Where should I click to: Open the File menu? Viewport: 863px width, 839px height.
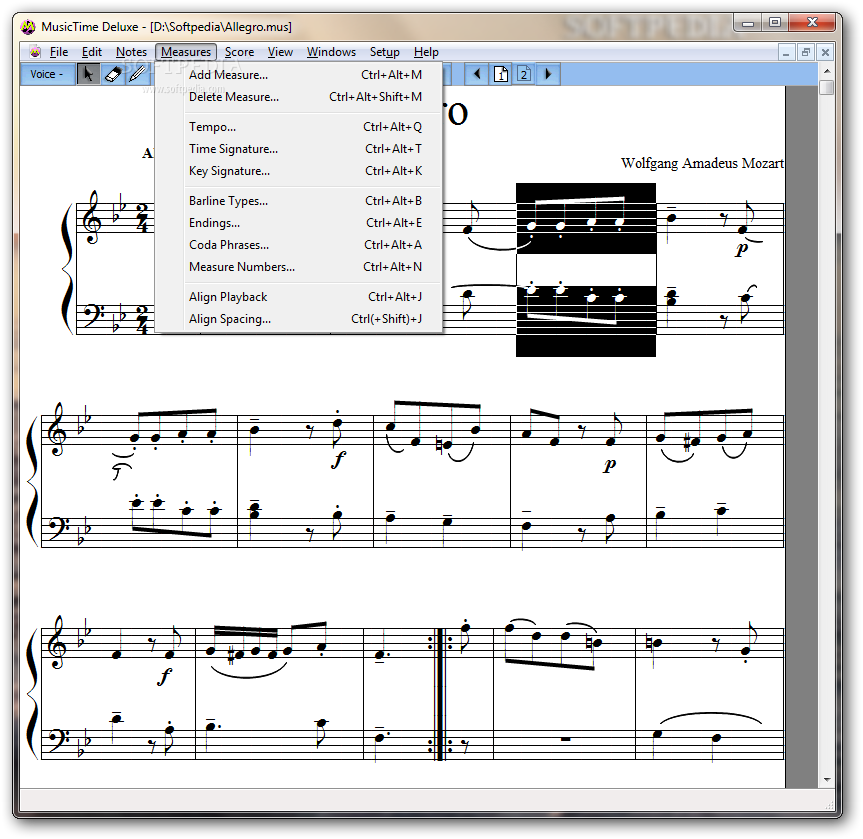tap(58, 52)
